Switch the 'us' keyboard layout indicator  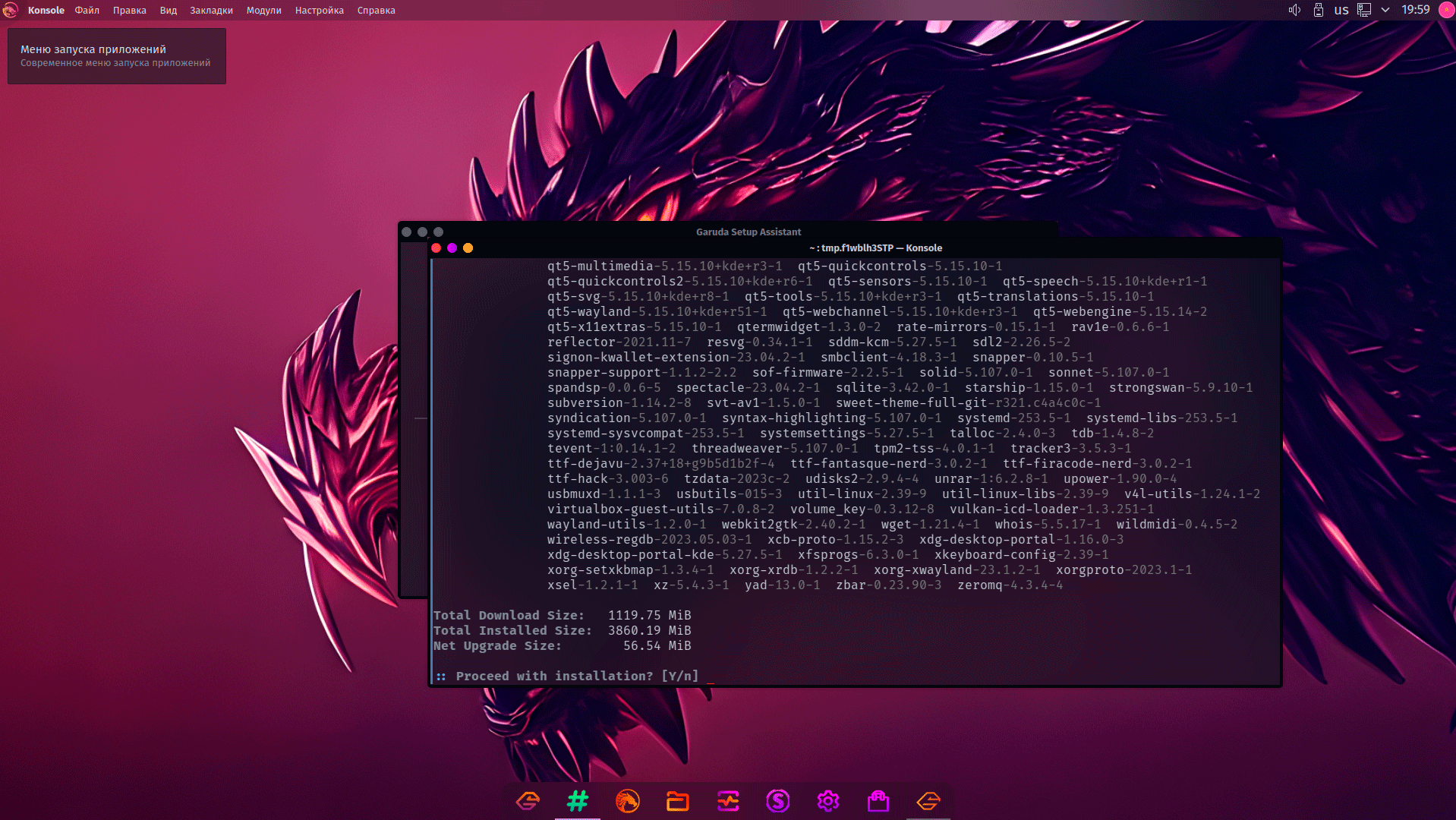pos(1341,10)
